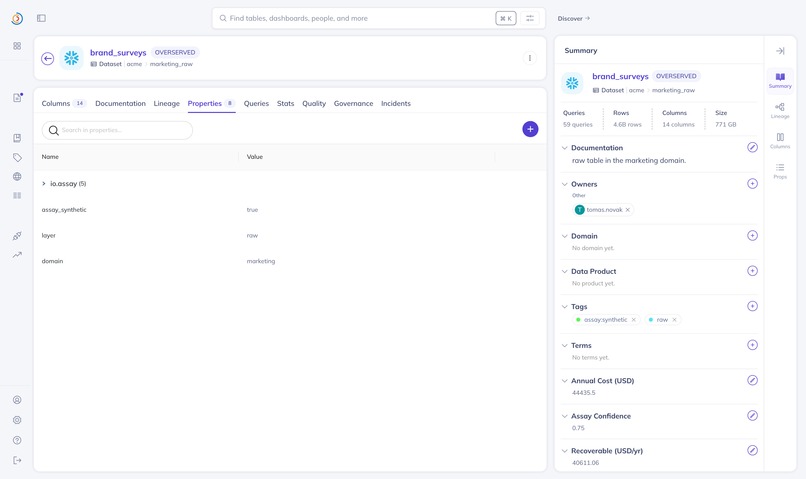Switch to the Documentation tab
The height and width of the screenshot is (479, 806).
click(120, 103)
